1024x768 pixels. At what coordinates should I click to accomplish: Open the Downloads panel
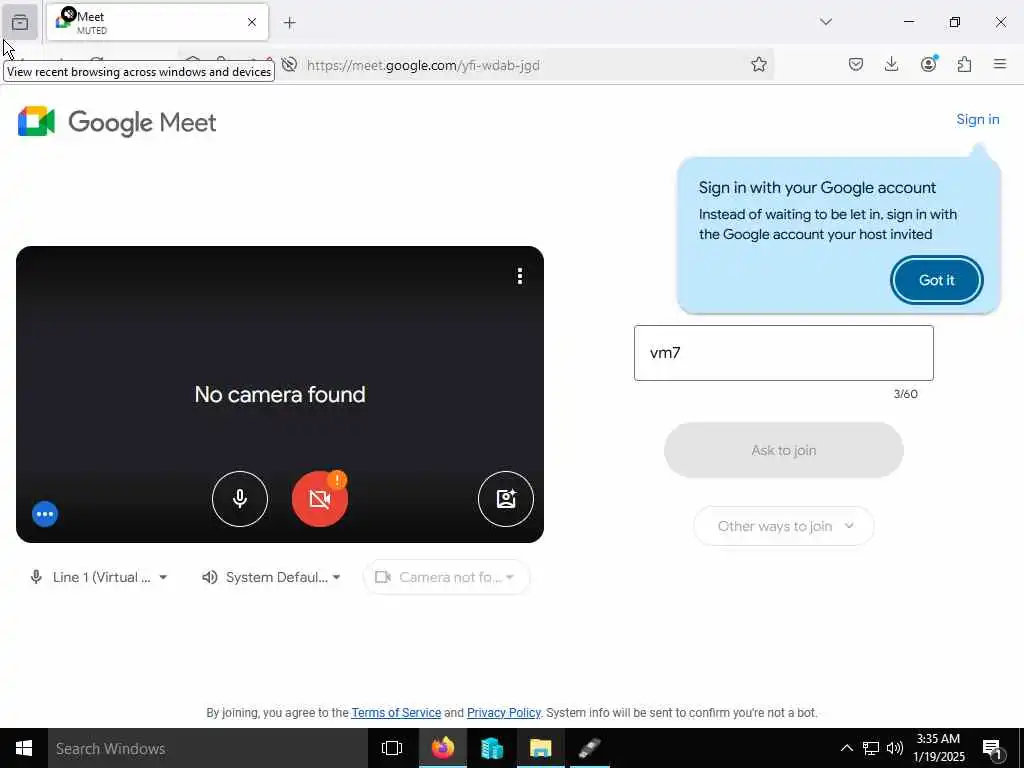tap(891, 64)
